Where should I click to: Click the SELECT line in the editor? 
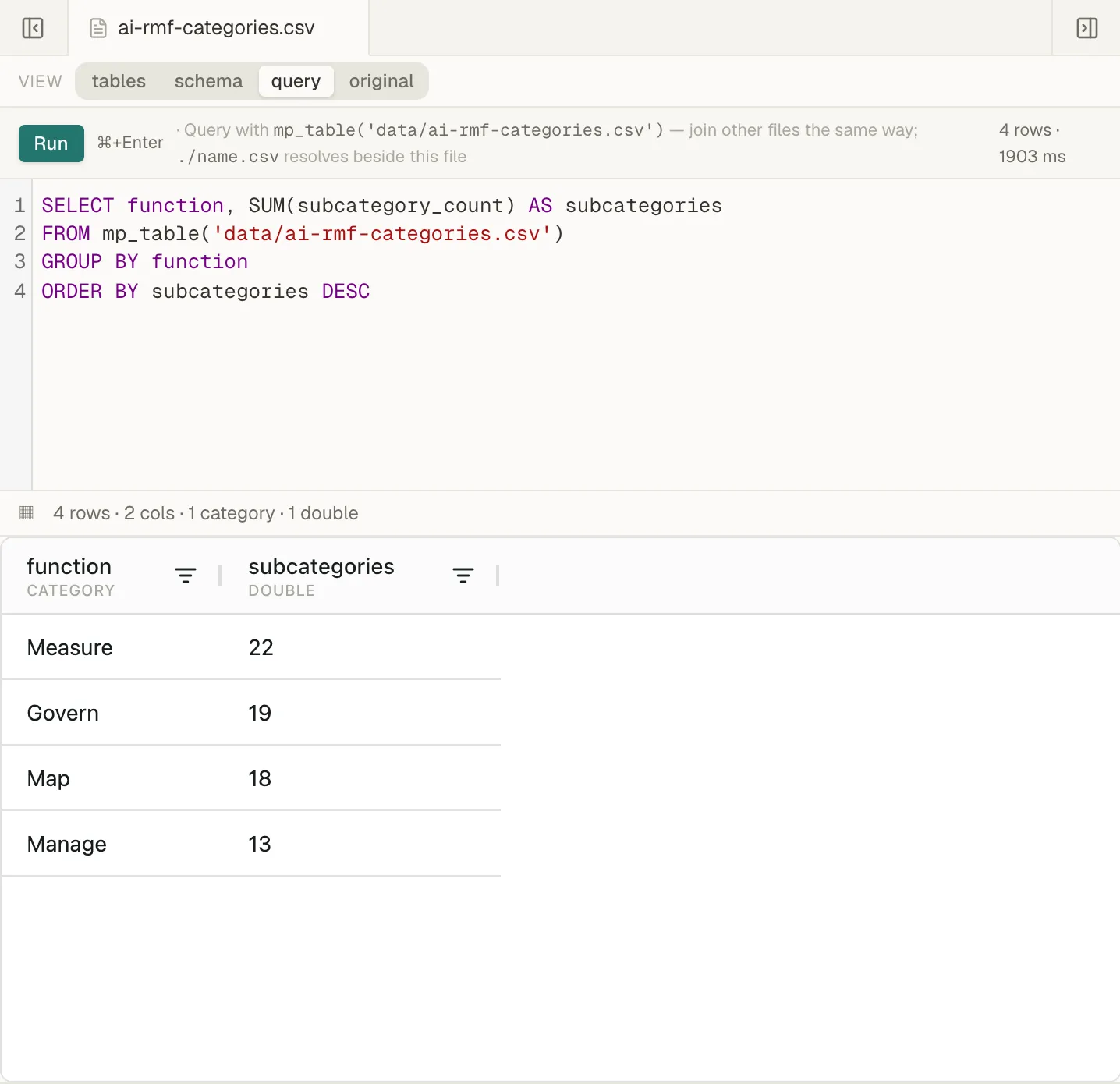(x=381, y=205)
